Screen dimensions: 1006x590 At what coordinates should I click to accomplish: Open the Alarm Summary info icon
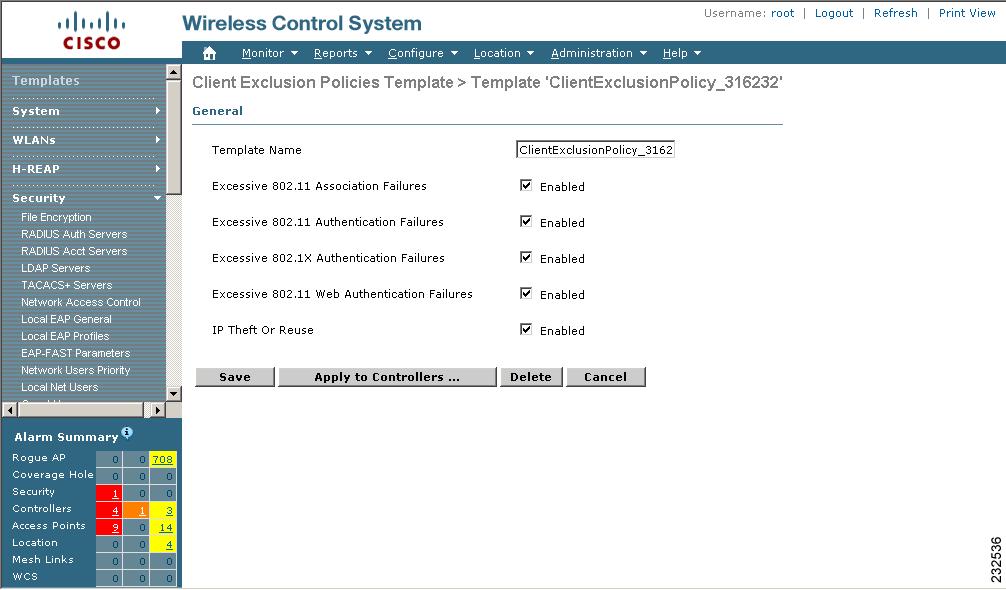127,432
